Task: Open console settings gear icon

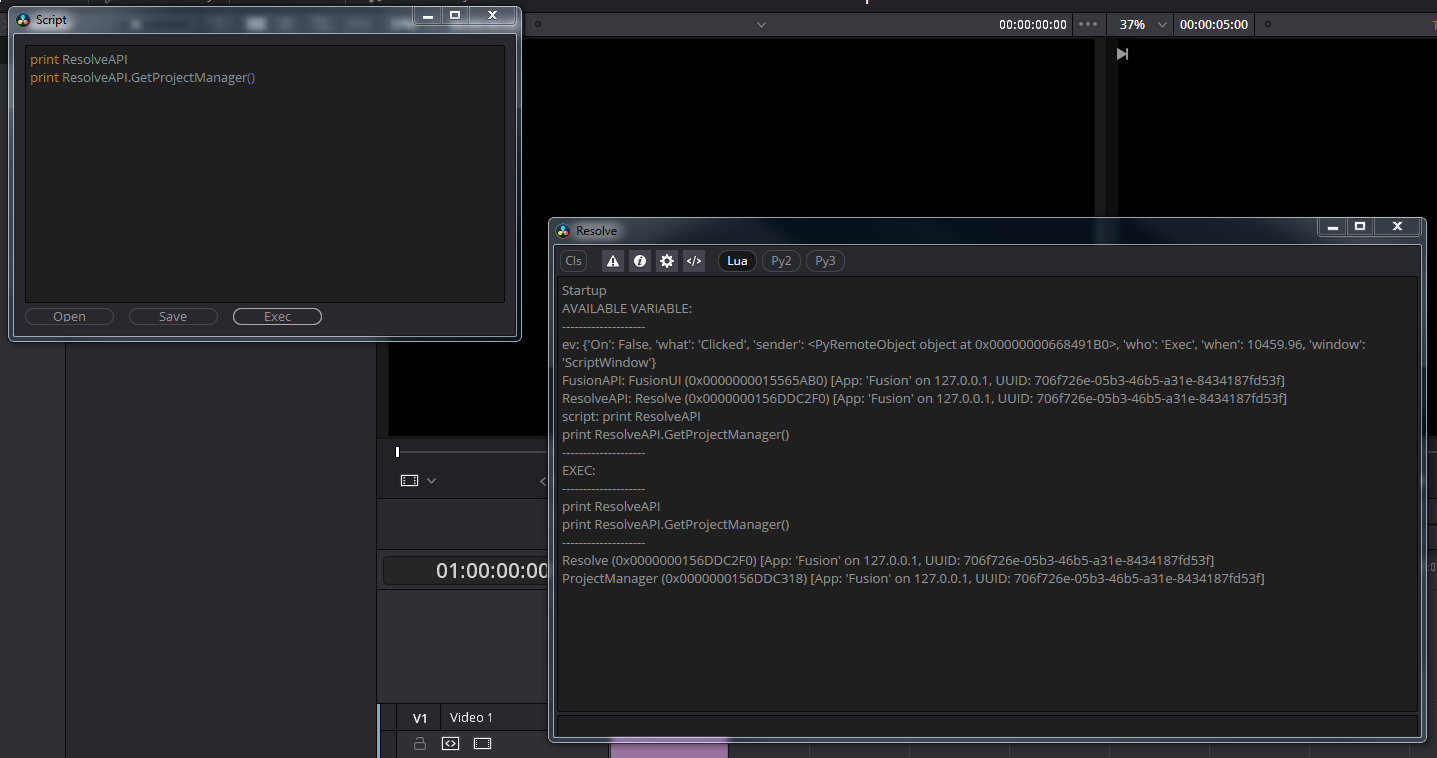Action: pos(667,261)
